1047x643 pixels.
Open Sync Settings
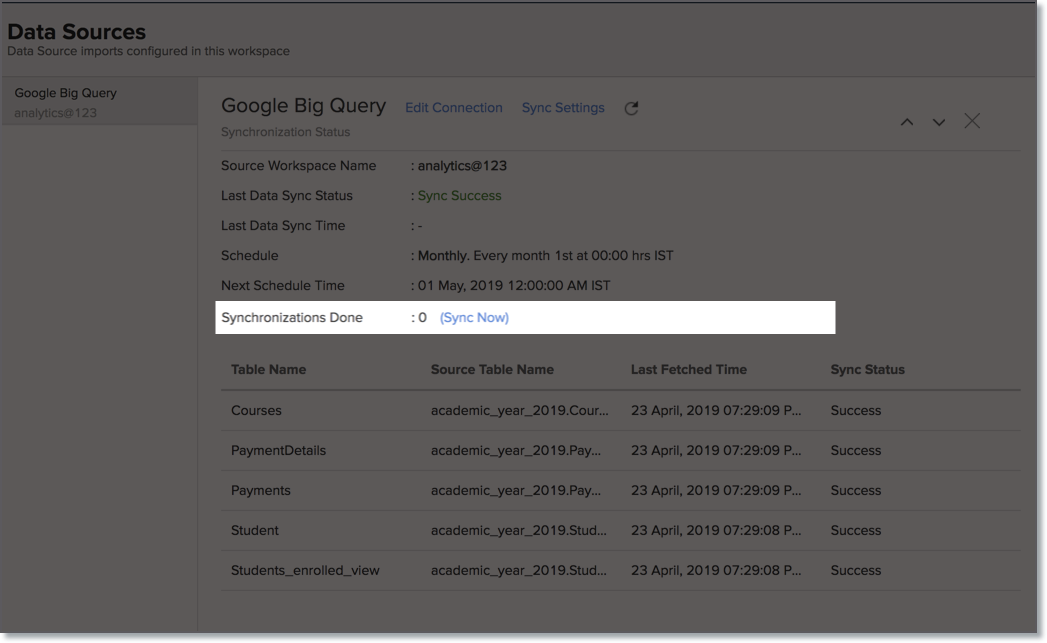pos(563,108)
